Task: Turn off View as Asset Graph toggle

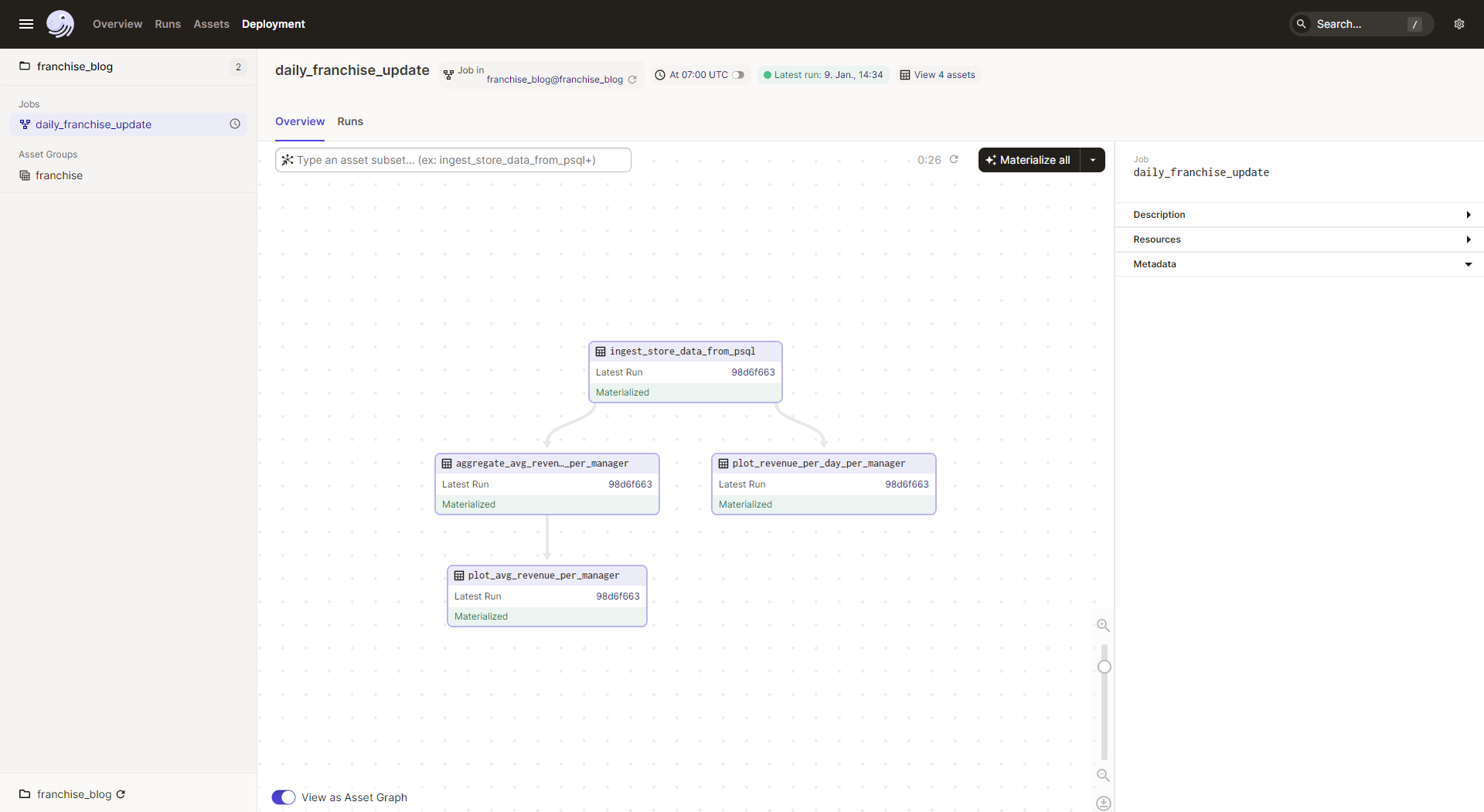Action: tap(284, 797)
